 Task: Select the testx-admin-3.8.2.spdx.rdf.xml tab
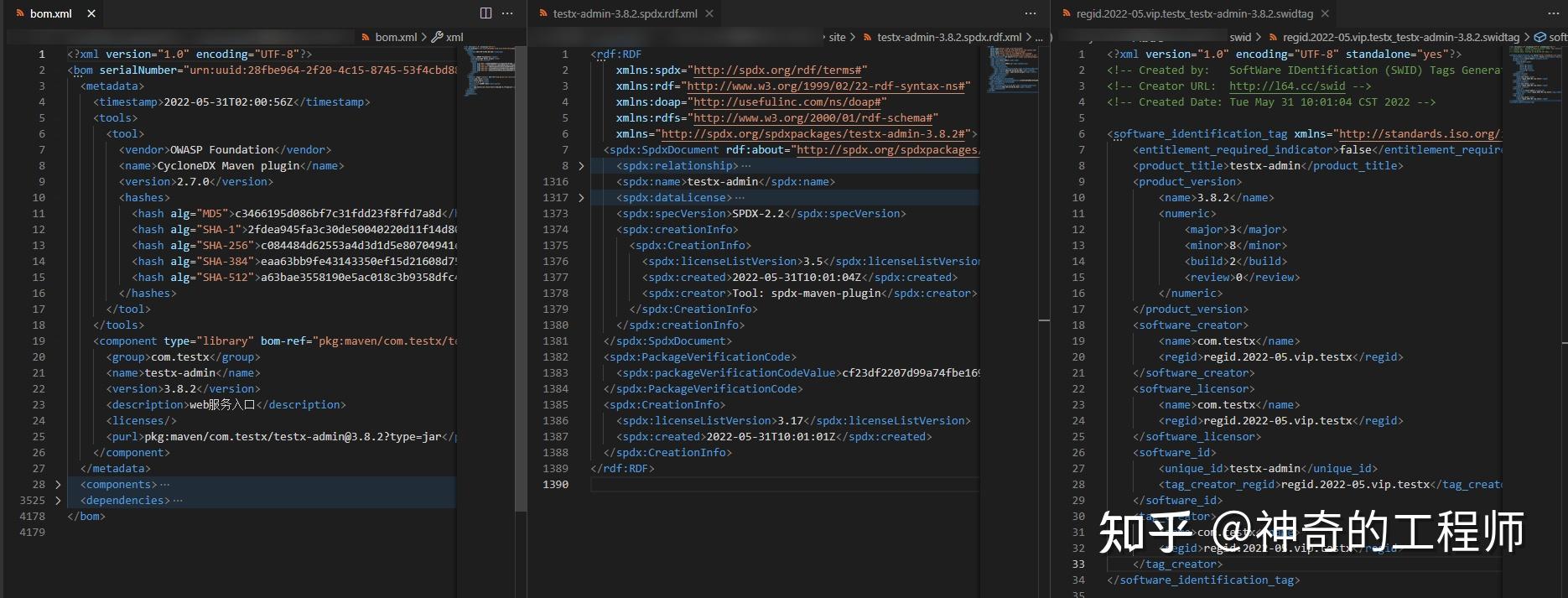pyautogui.click(x=624, y=13)
